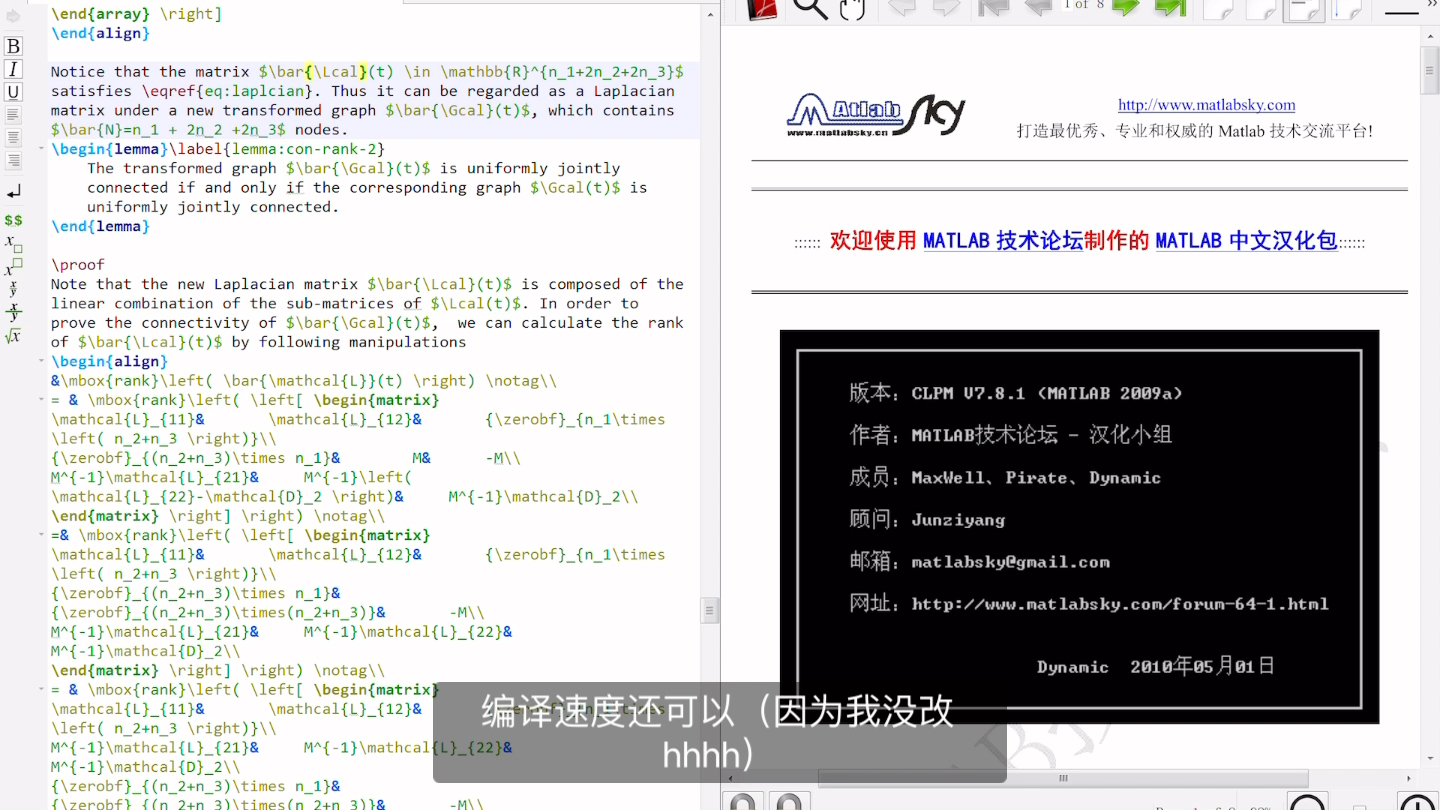
Task: Click the PDF viewer horizontal scrollbar thumb
Action: pyautogui.click(x=1063, y=778)
